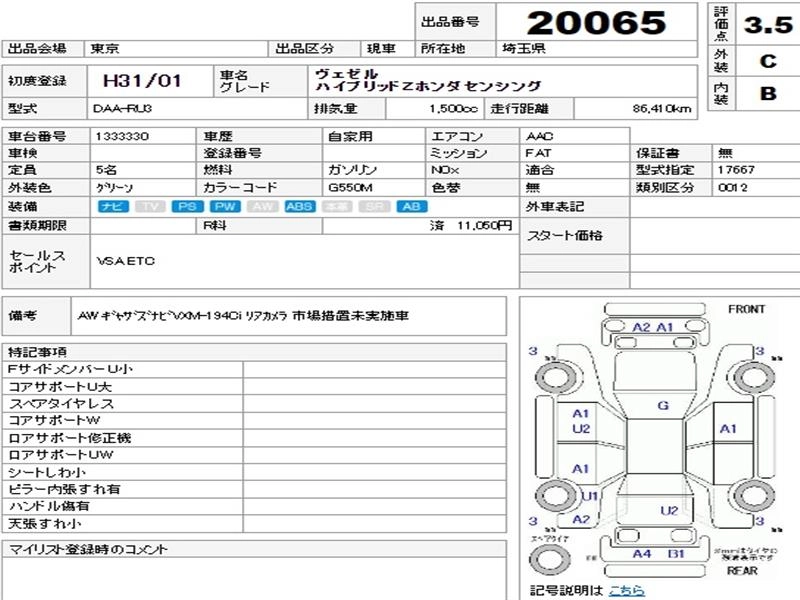Select the mileage value 86,410km
This screenshot has width=800, height=600.
[662, 109]
